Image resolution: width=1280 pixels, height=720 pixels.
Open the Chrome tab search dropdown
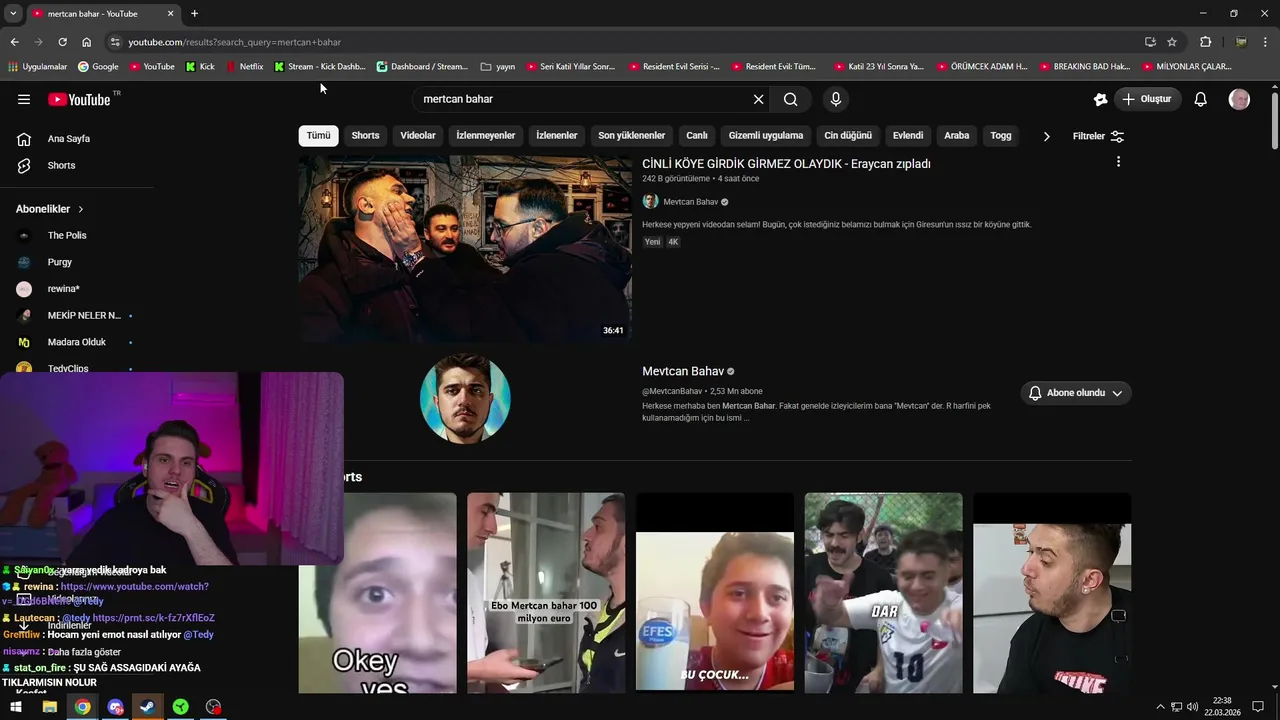point(13,13)
